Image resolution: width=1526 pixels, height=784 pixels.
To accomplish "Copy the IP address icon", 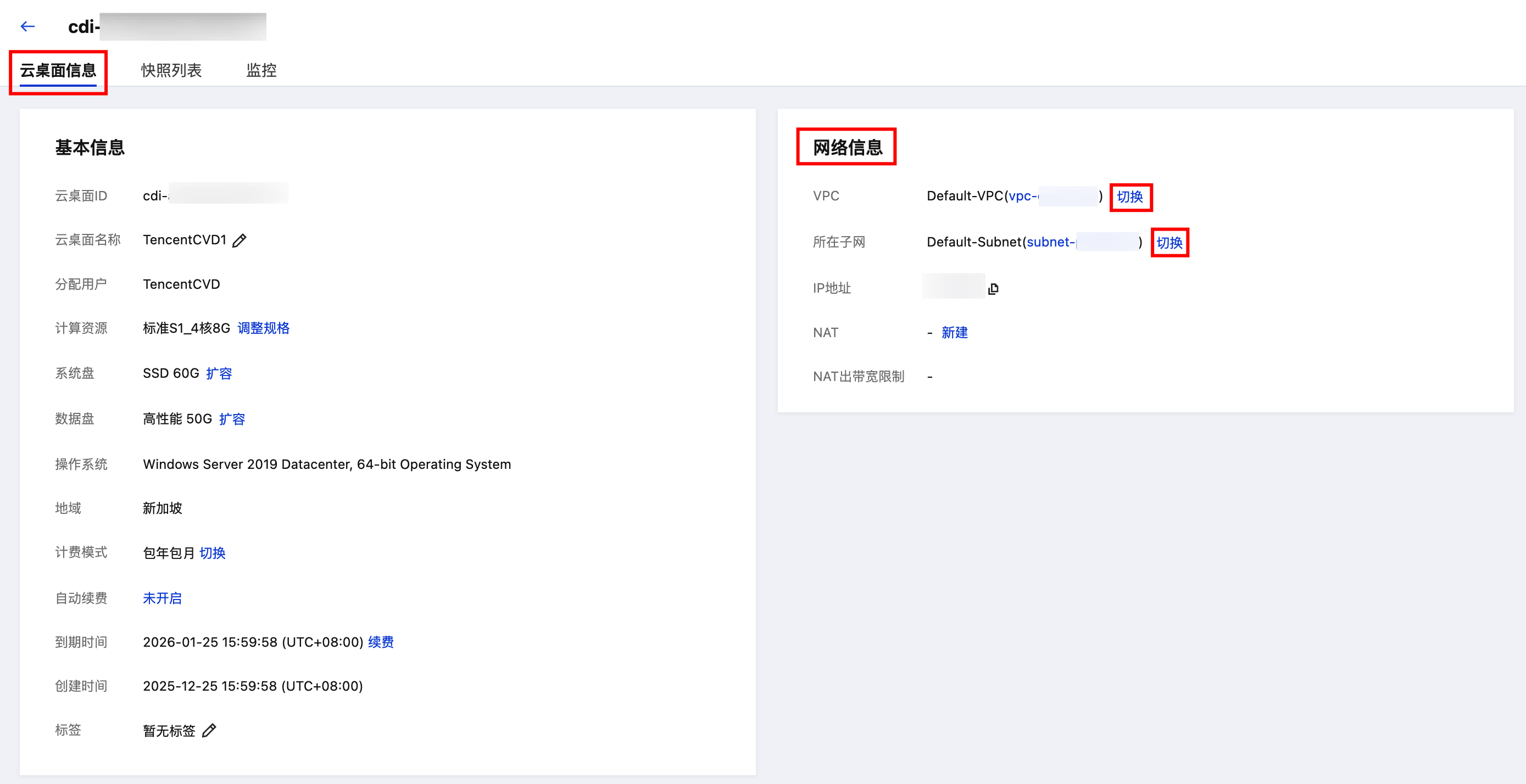I will (993, 288).
